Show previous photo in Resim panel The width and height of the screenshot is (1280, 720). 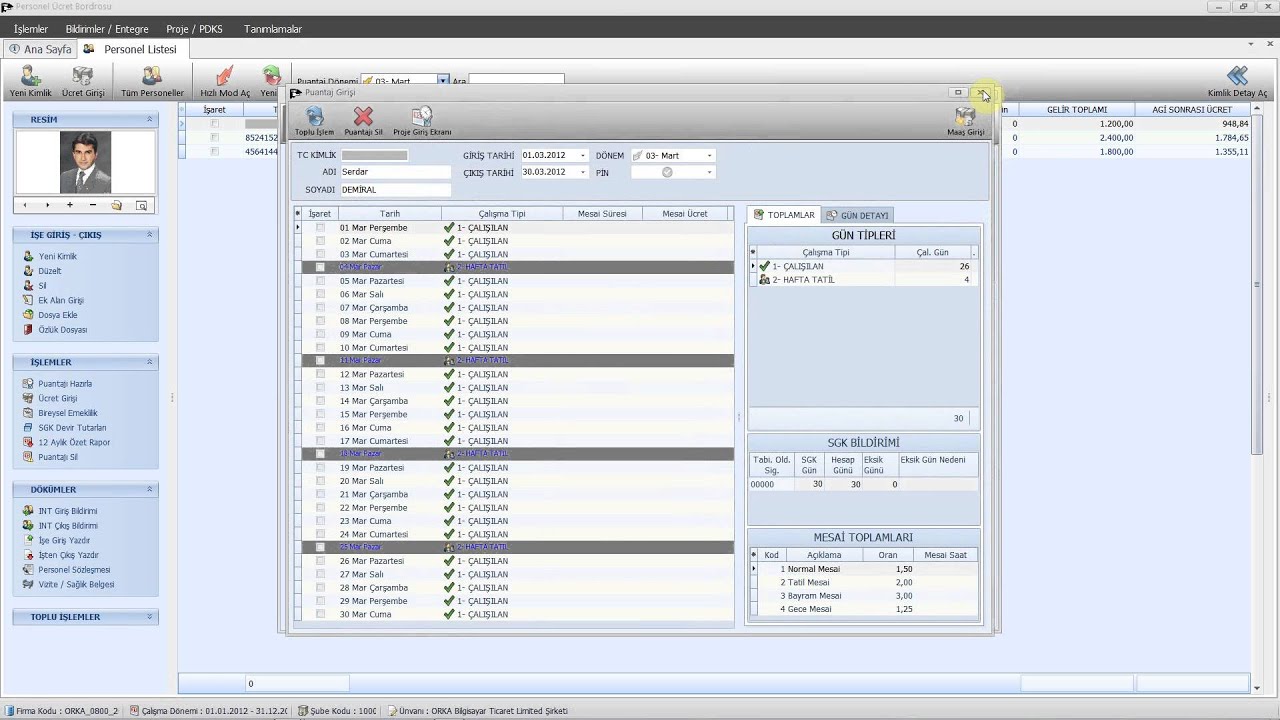pos(24,205)
